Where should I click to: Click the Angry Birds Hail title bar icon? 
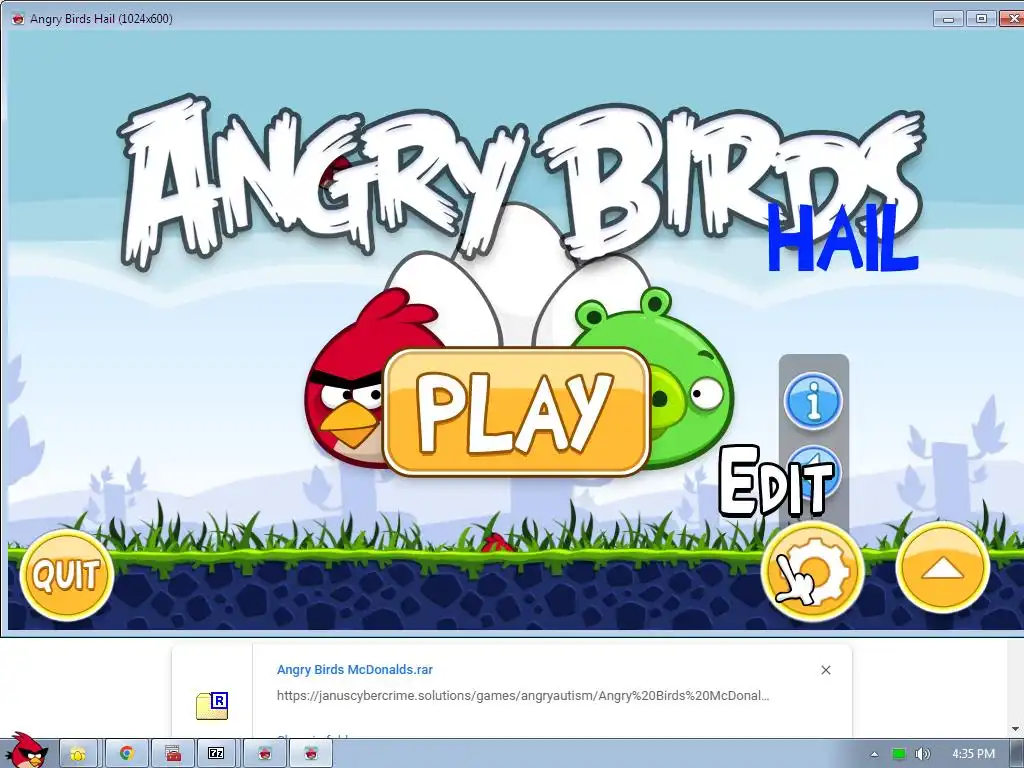[18, 18]
